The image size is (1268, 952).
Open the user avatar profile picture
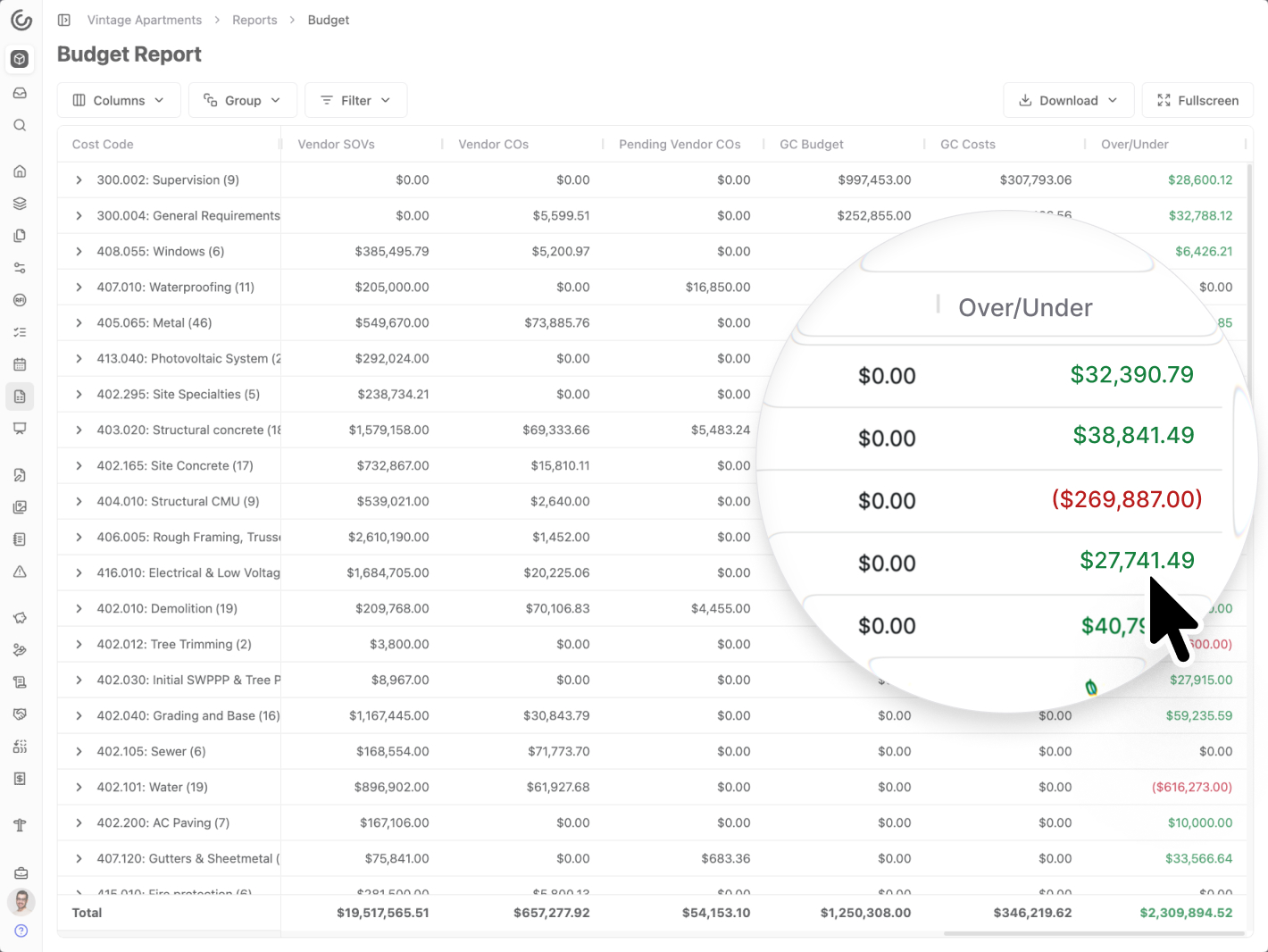tap(21, 902)
